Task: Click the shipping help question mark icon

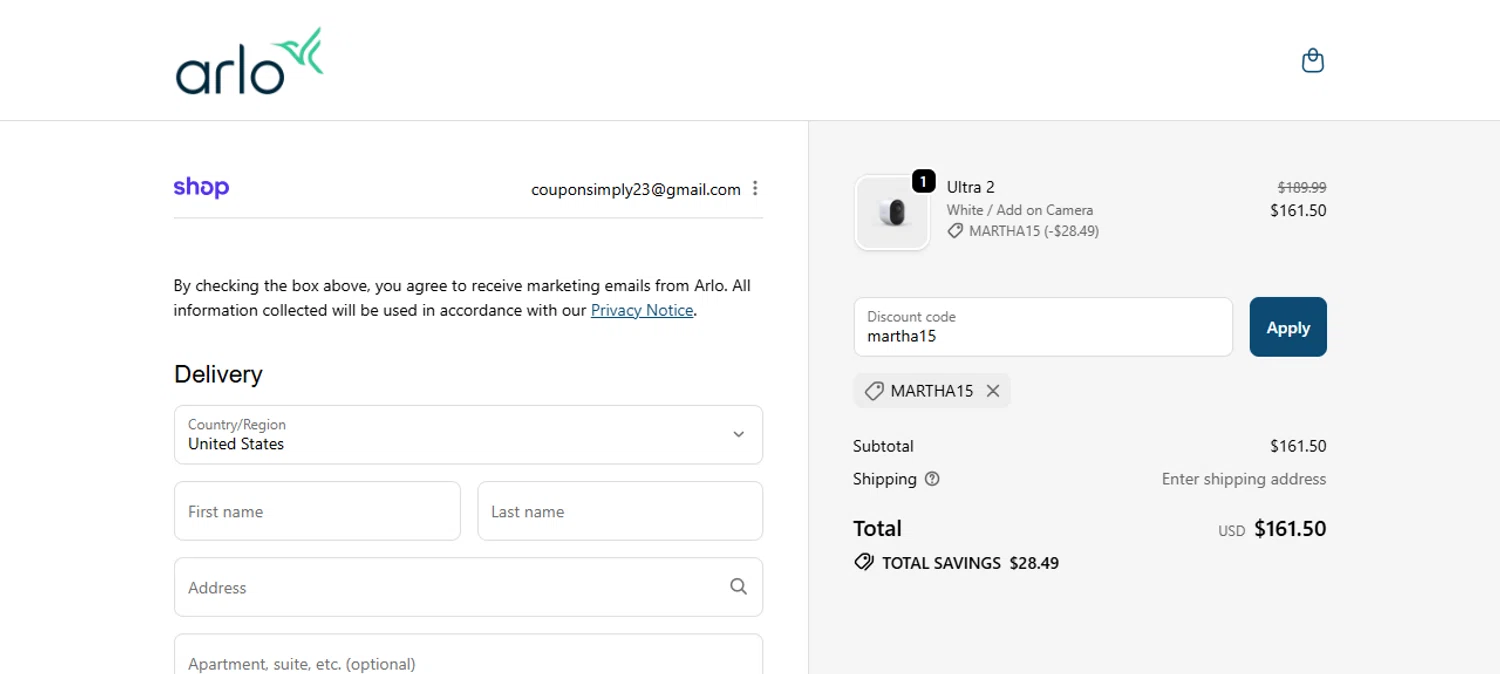Action: pos(932,479)
